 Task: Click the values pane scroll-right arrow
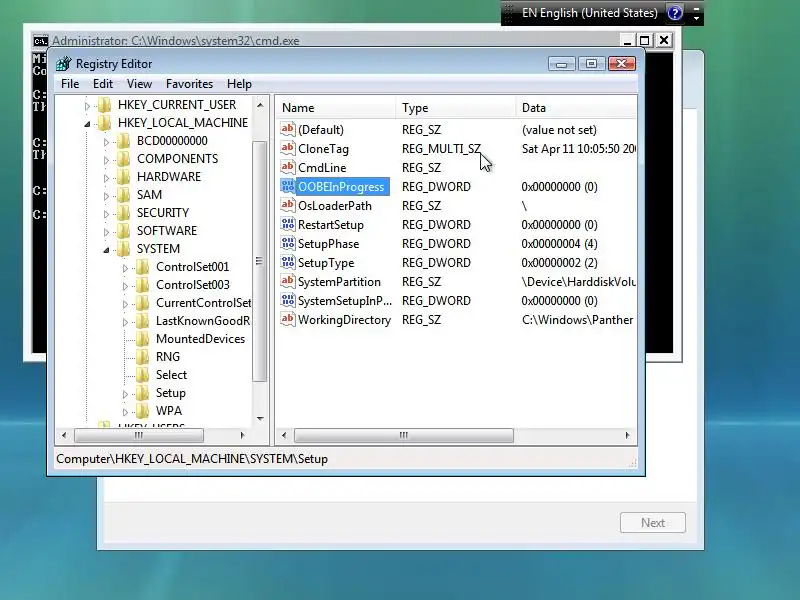click(x=628, y=435)
